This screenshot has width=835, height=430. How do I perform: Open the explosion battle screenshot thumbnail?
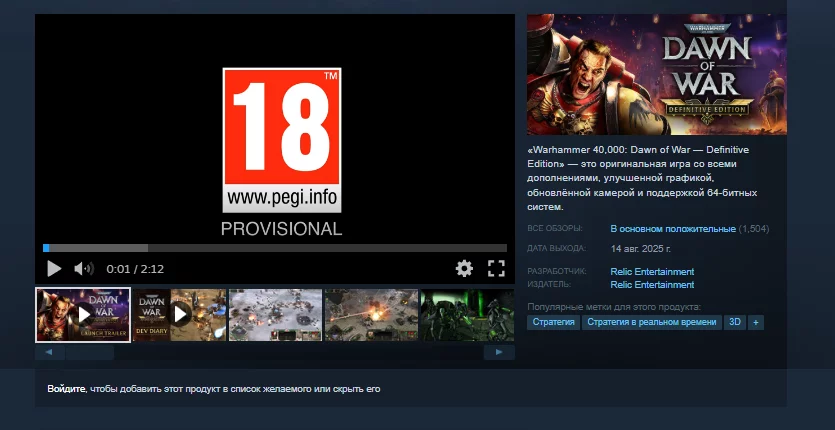pos(371,315)
